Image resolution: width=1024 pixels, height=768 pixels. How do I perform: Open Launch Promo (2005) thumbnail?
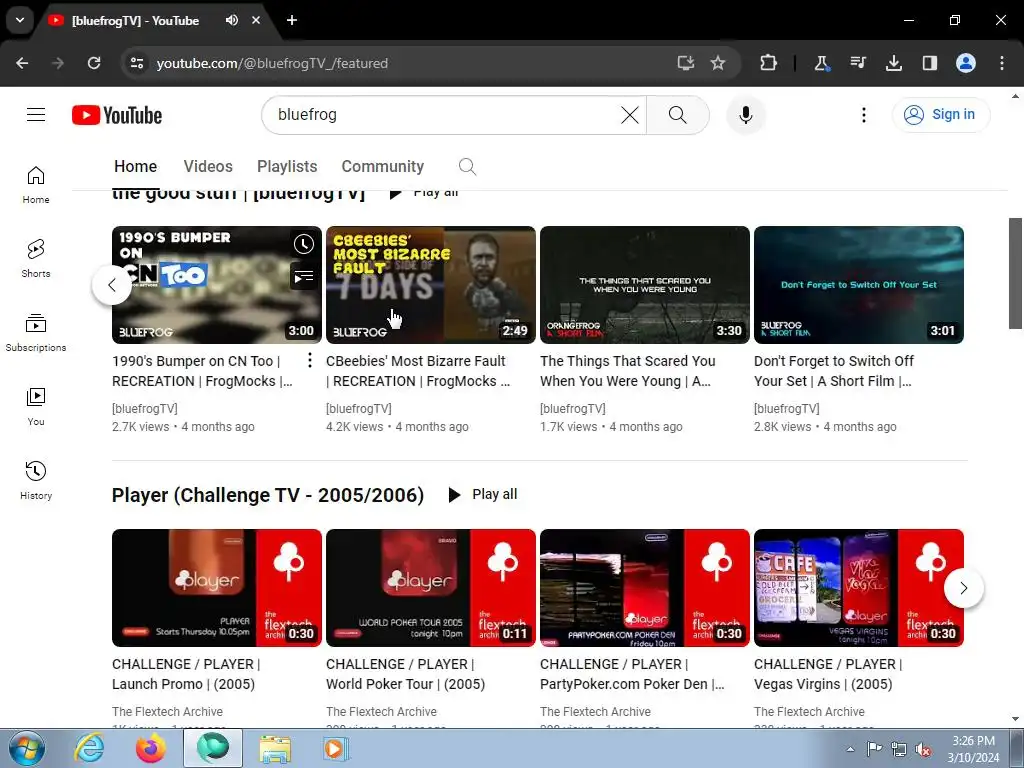pyautogui.click(x=217, y=588)
